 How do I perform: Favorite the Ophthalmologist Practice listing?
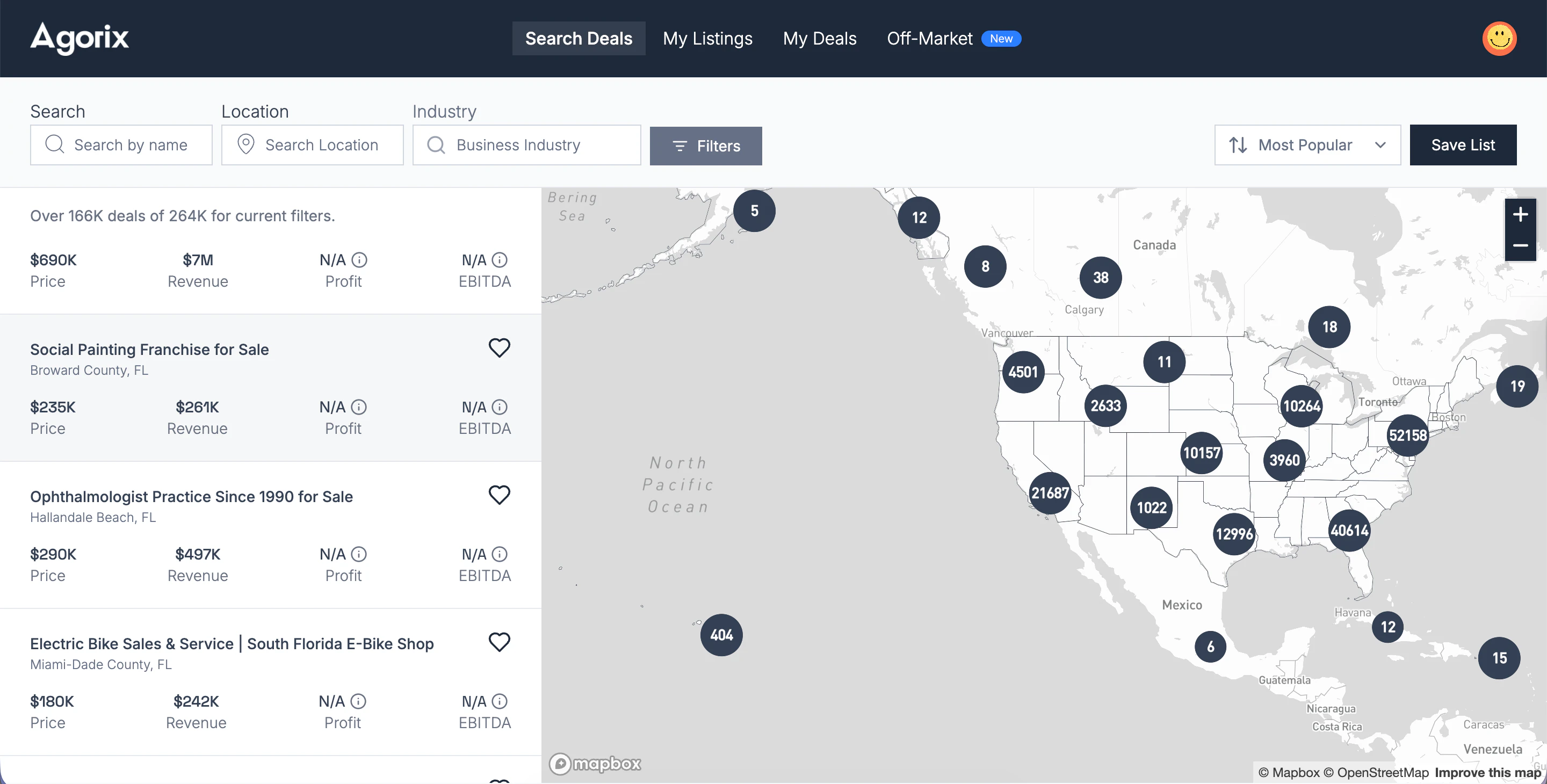click(500, 494)
